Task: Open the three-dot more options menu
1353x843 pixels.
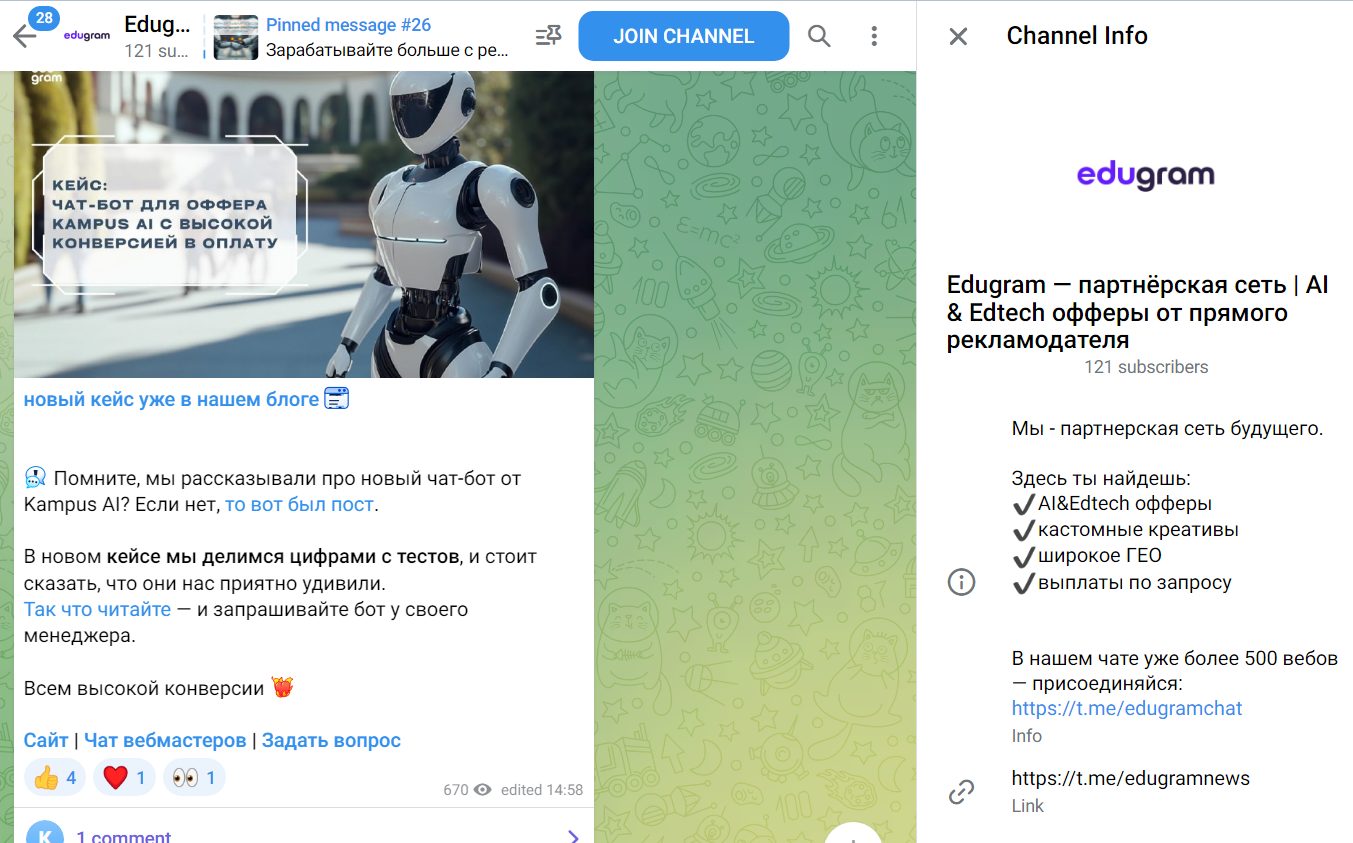Action: click(874, 36)
